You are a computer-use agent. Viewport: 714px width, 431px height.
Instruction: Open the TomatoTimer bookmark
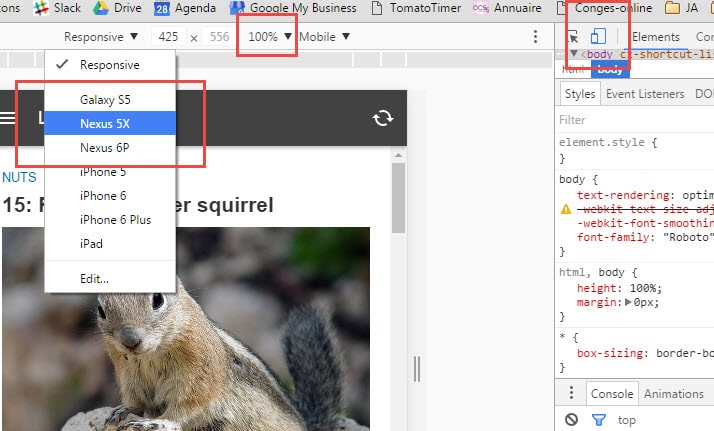(x=416, y=8)
